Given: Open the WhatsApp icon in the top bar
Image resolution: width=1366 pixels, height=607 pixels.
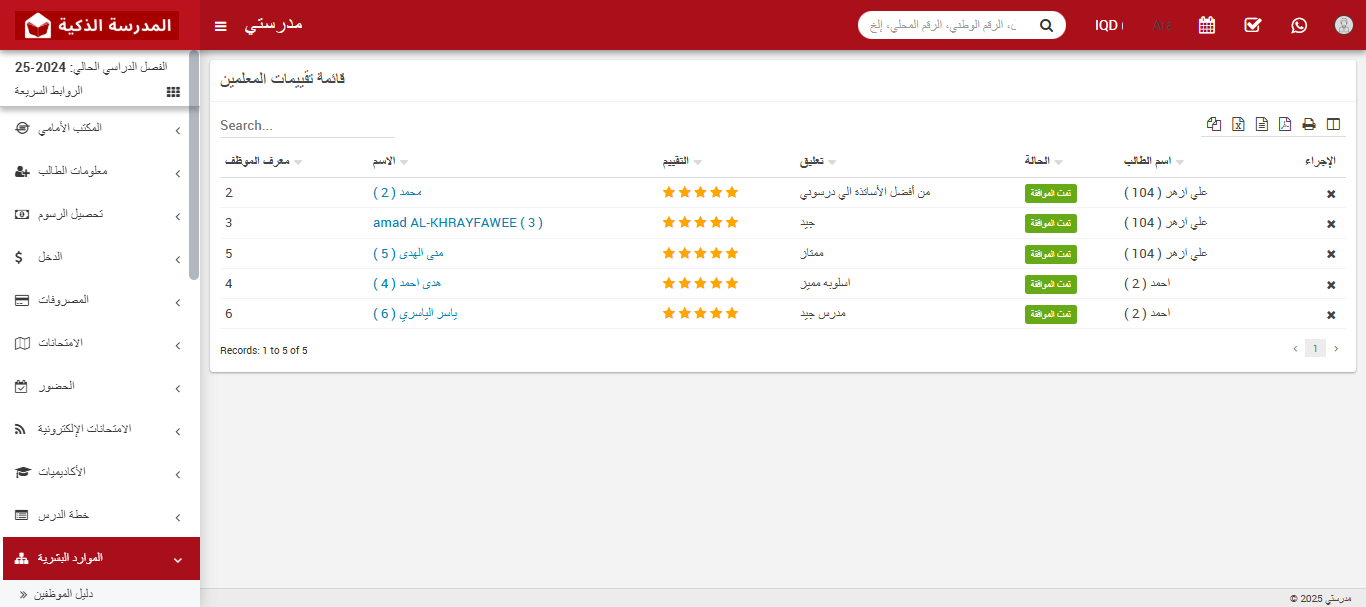Looking at the screenshot, I should (x=1298, y=25).
